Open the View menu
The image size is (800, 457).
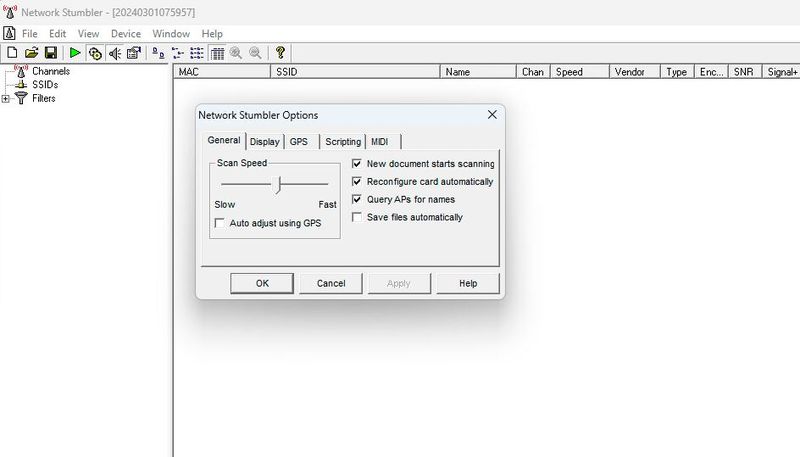pyautogui.click(x=88, y=34)
